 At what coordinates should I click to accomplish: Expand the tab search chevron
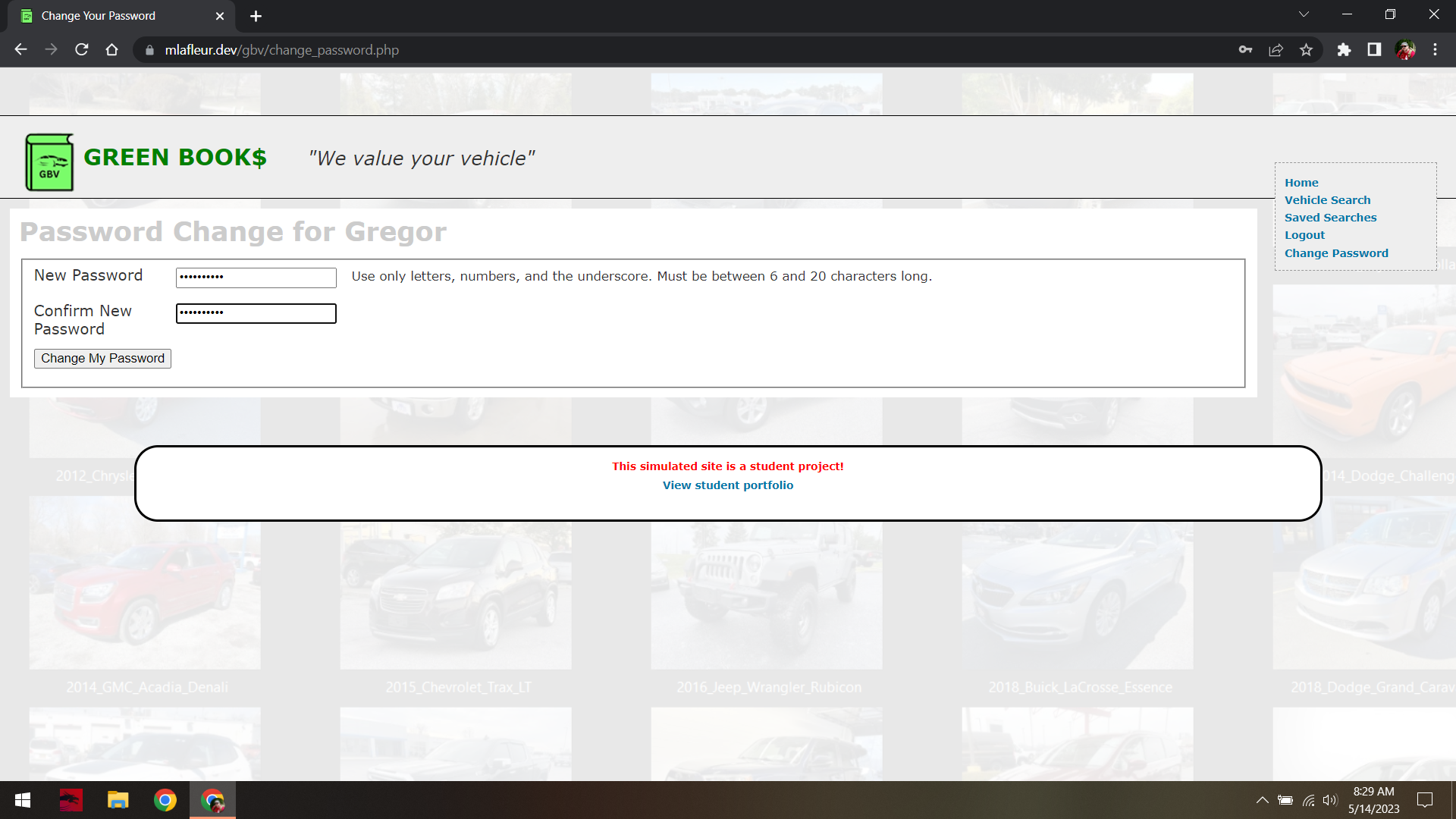coord(1304,14)
